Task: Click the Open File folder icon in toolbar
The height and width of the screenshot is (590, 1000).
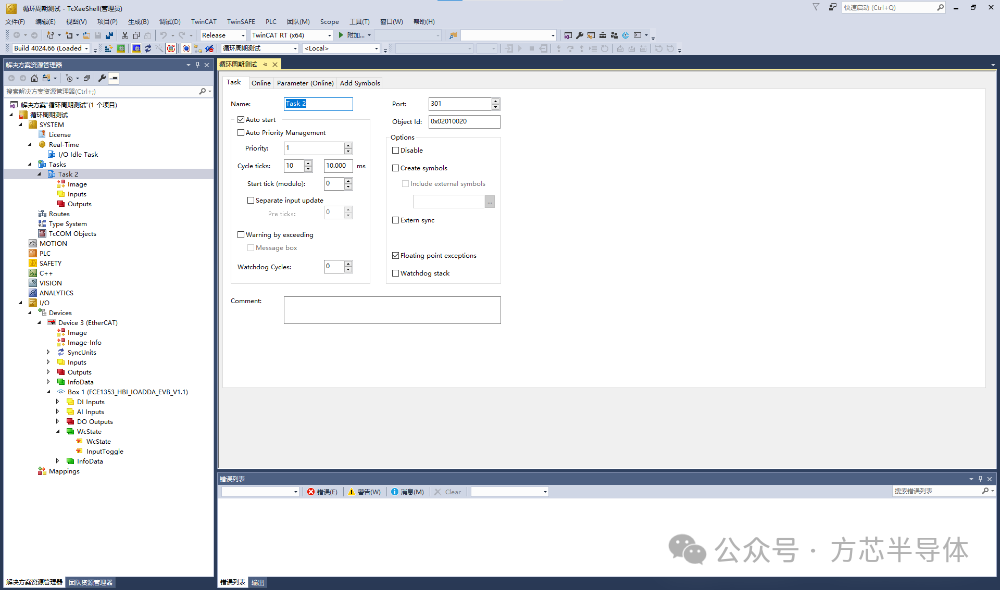Action: pos(86,35)
